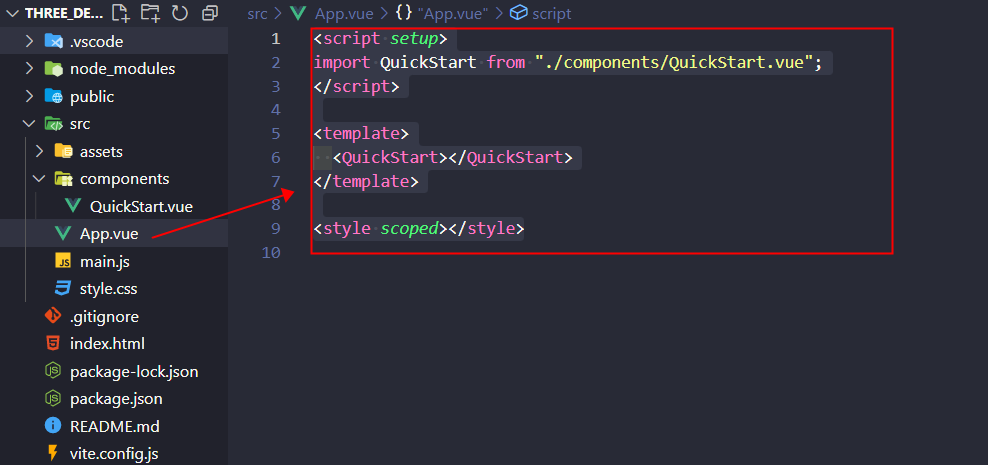Click the git icon beside .gitignore
Screen dimensions: 988x465
click(53, 316)
